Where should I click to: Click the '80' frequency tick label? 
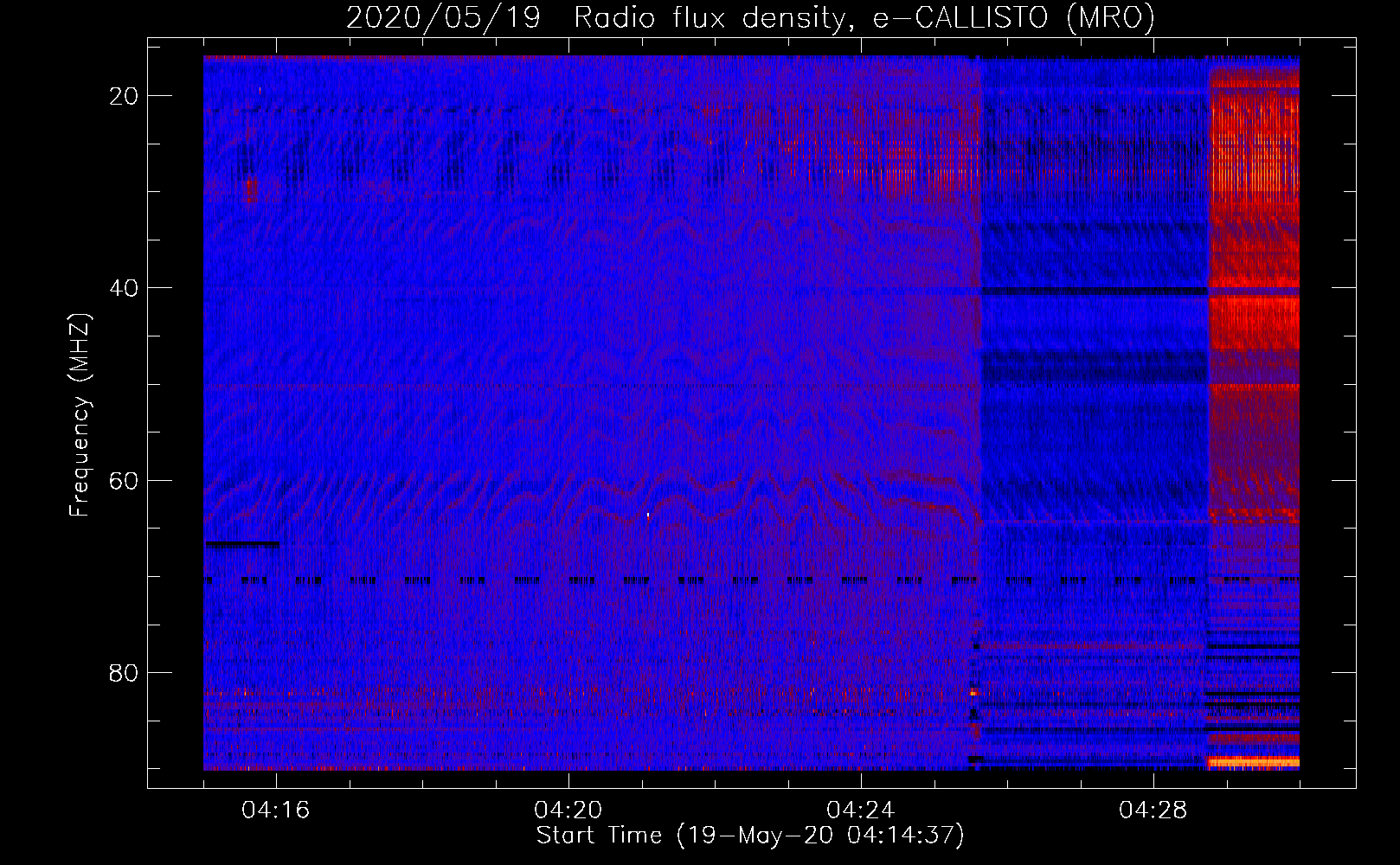point(125,672)
